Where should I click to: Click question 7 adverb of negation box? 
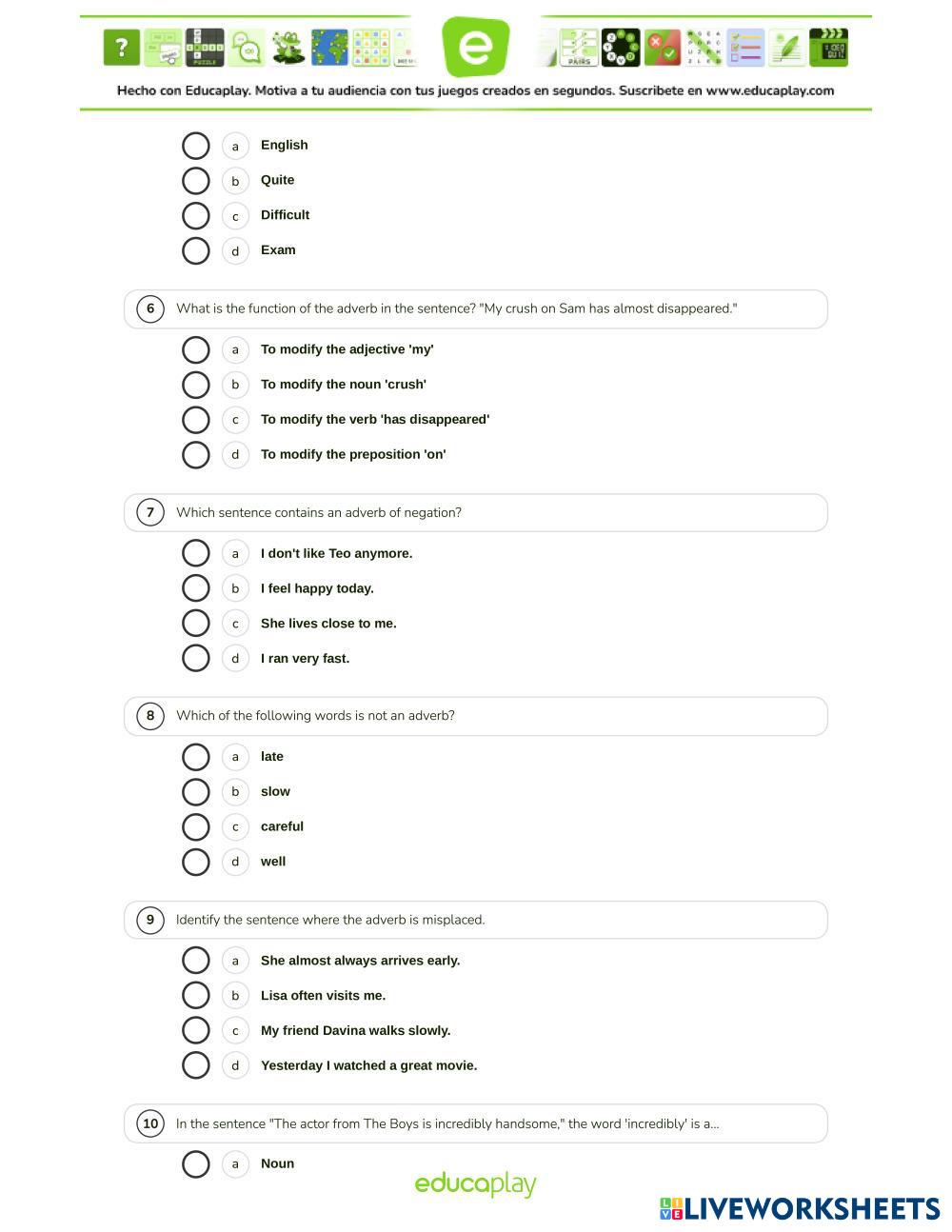point(475,512)
